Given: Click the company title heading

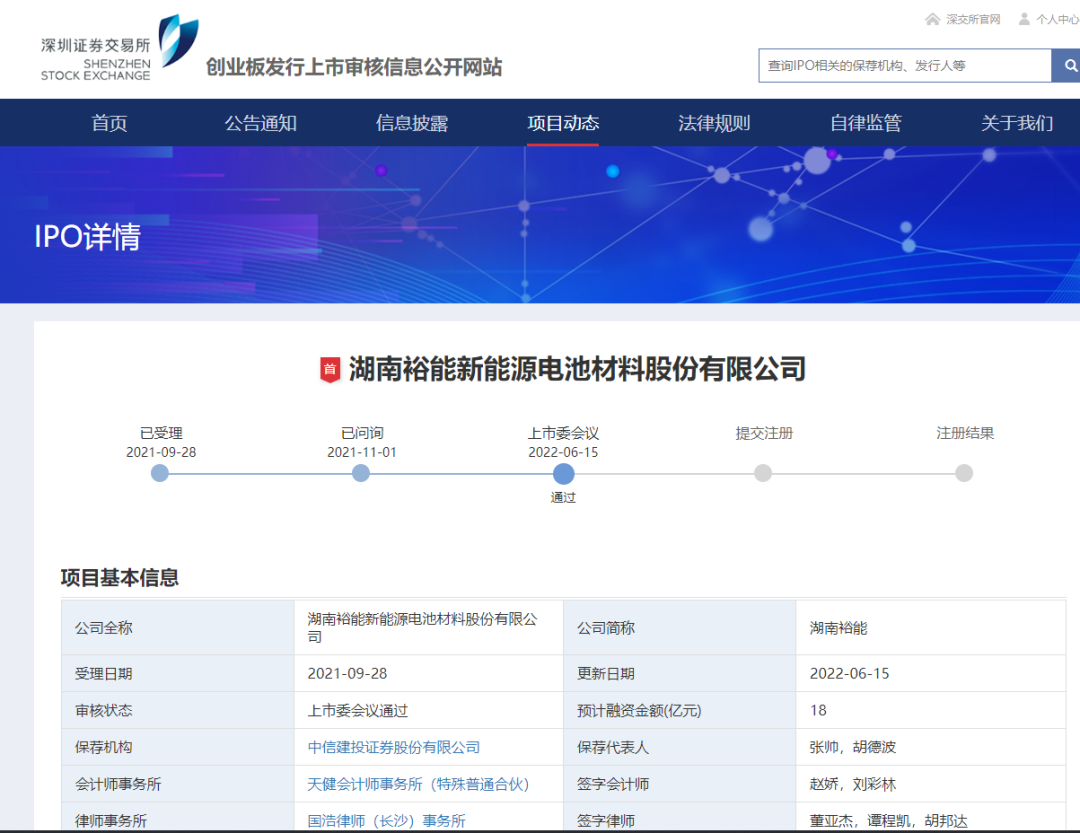Looking at the screenshot, I should pyautogui.click(x=577, y=369).
